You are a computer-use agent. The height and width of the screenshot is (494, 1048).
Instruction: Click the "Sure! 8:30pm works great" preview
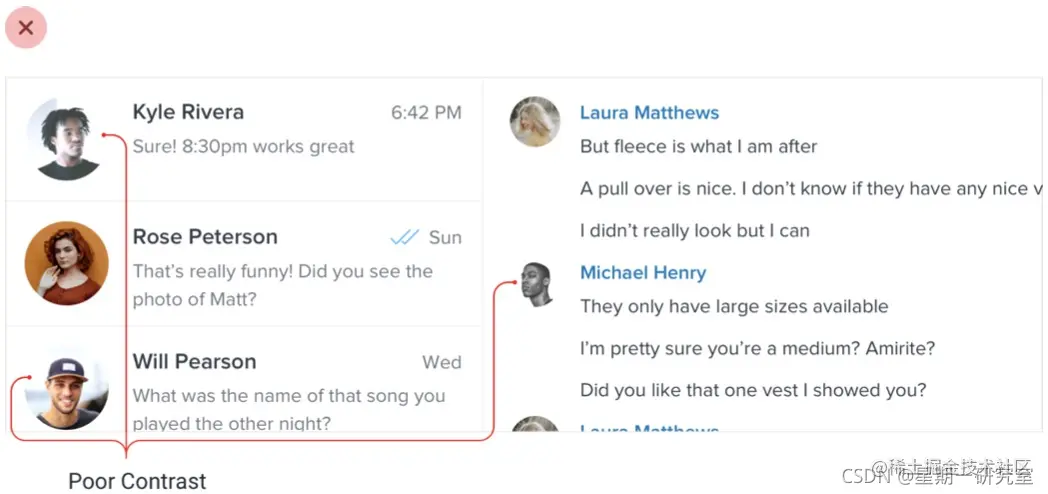click(x=243, y=147)
